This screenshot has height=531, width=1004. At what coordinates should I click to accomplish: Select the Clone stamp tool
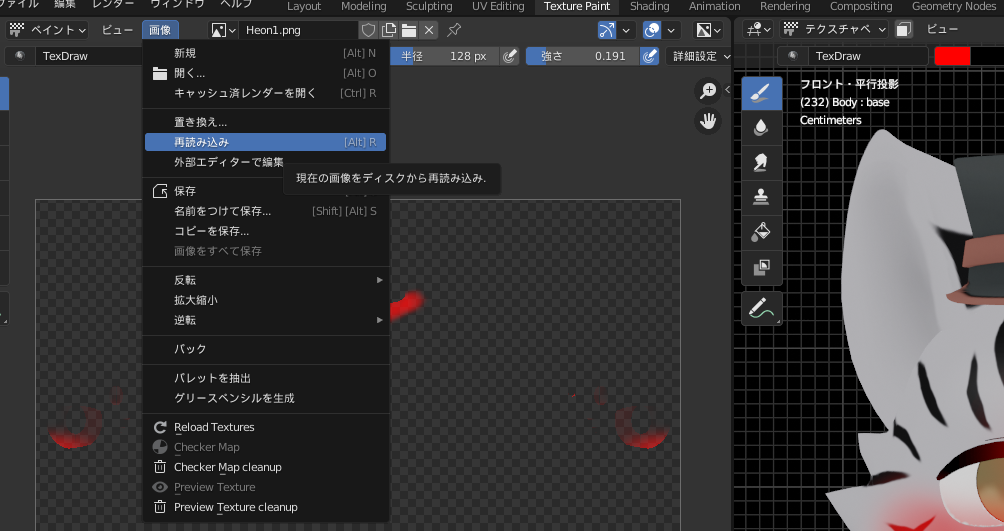coord(761,197)
